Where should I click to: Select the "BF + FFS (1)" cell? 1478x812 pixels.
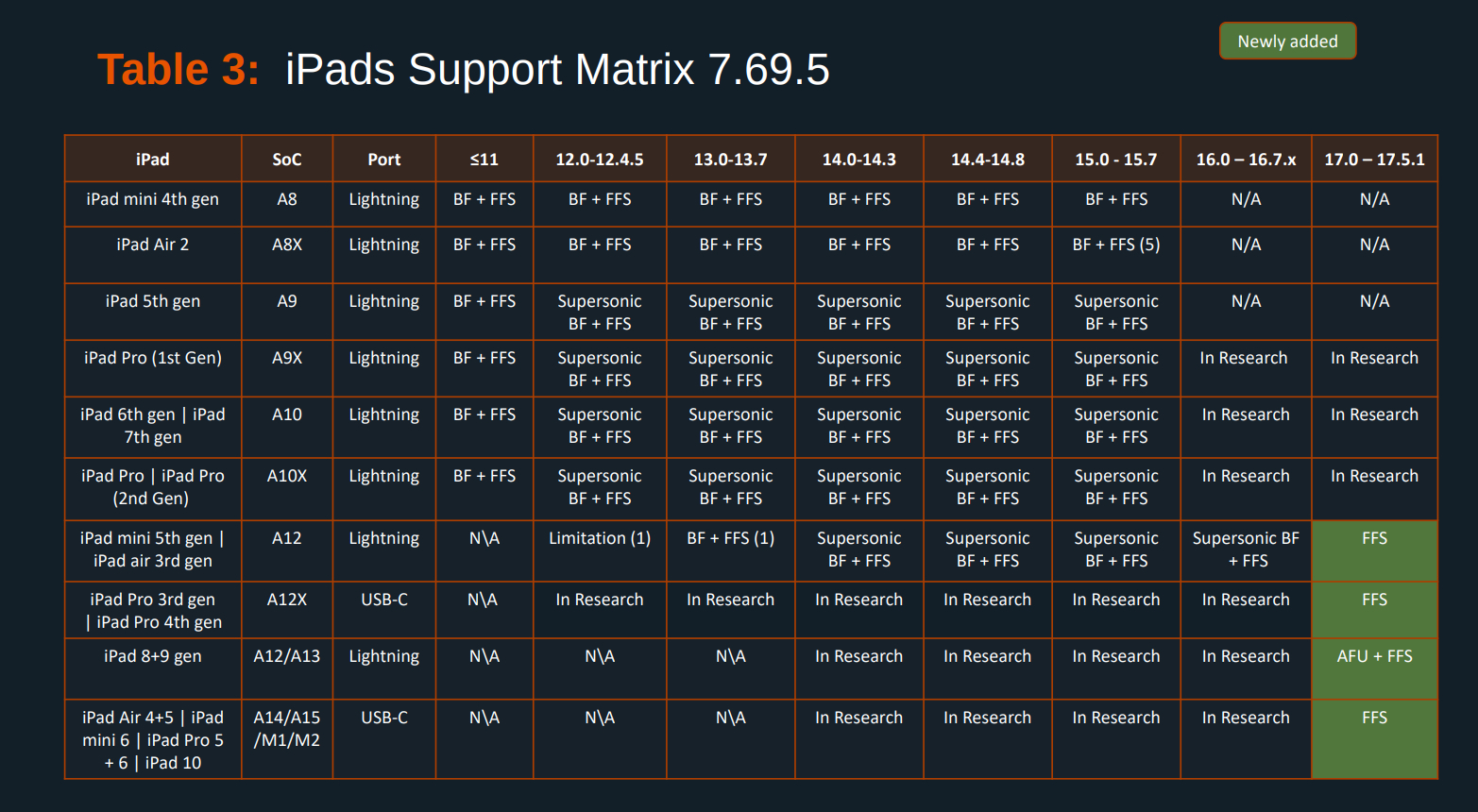[730, 538]
